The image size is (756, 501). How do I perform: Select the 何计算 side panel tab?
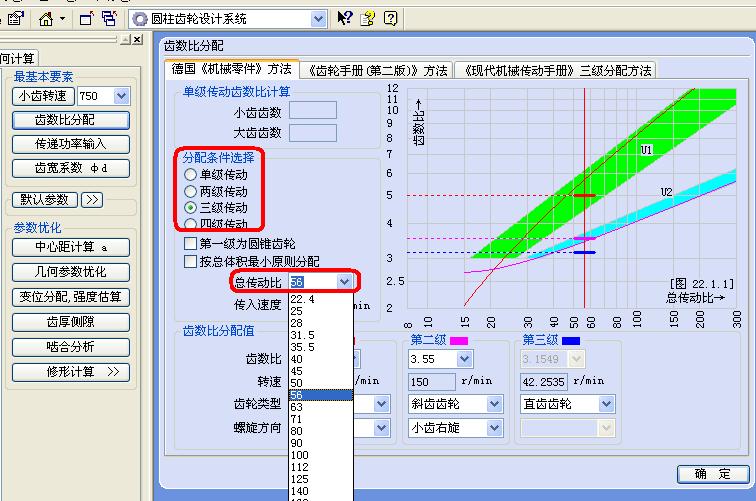click(18, 59)
